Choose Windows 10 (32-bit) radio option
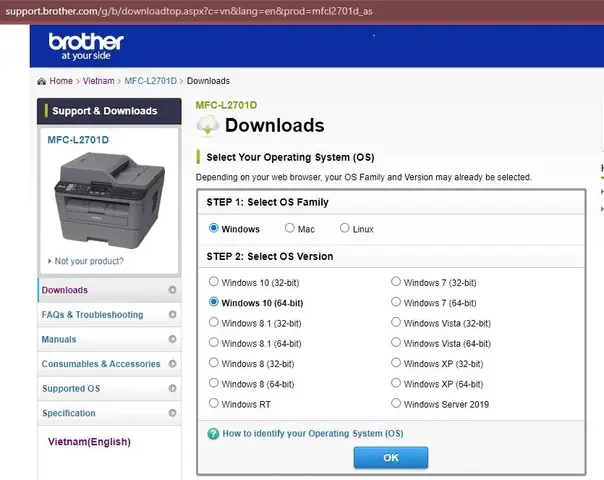The width and height of the screenshot is (604, 480). click(213, 282)
